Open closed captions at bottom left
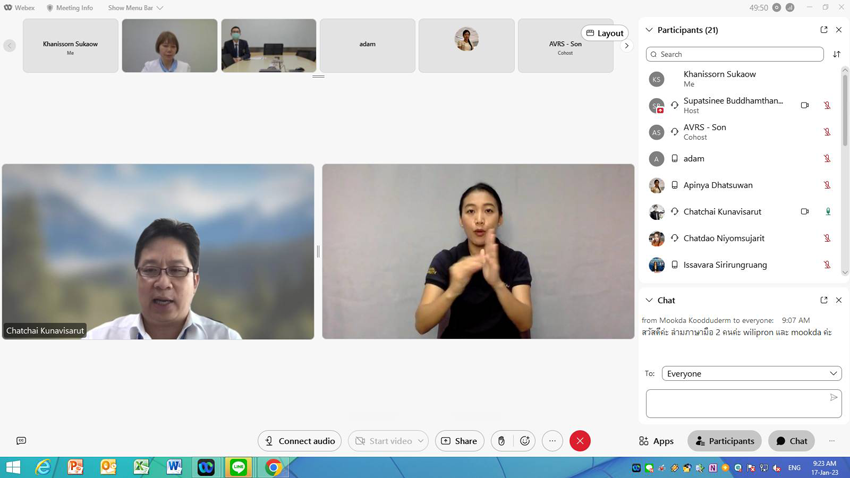The image size is (850, 478). click(21, 441)
